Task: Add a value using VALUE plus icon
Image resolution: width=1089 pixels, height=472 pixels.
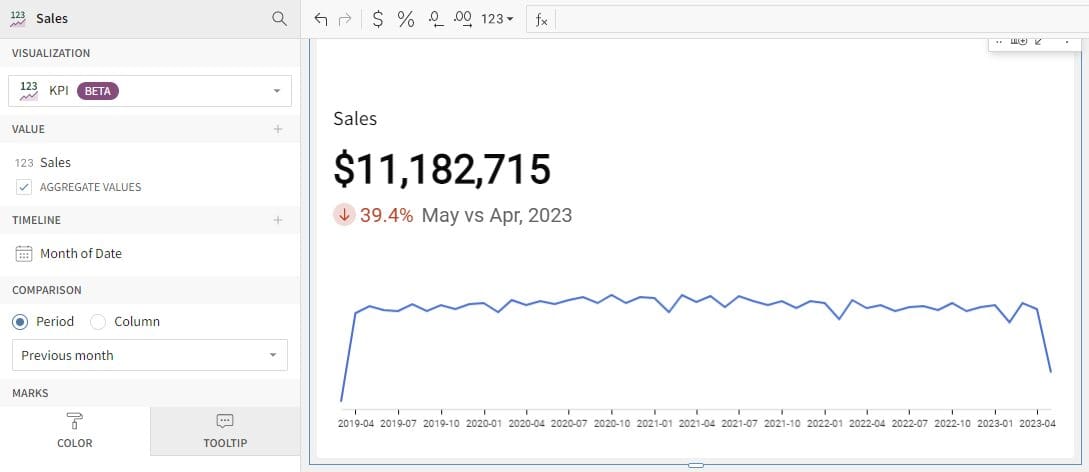Action: [x=278, y=129]
